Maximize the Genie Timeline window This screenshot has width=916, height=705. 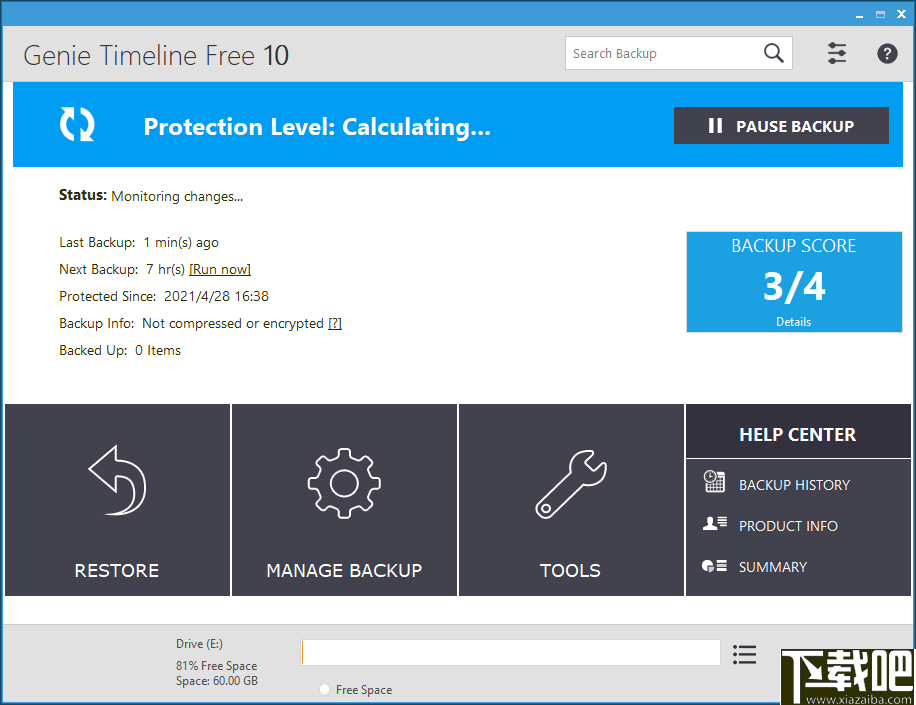(x=880, y=15)
